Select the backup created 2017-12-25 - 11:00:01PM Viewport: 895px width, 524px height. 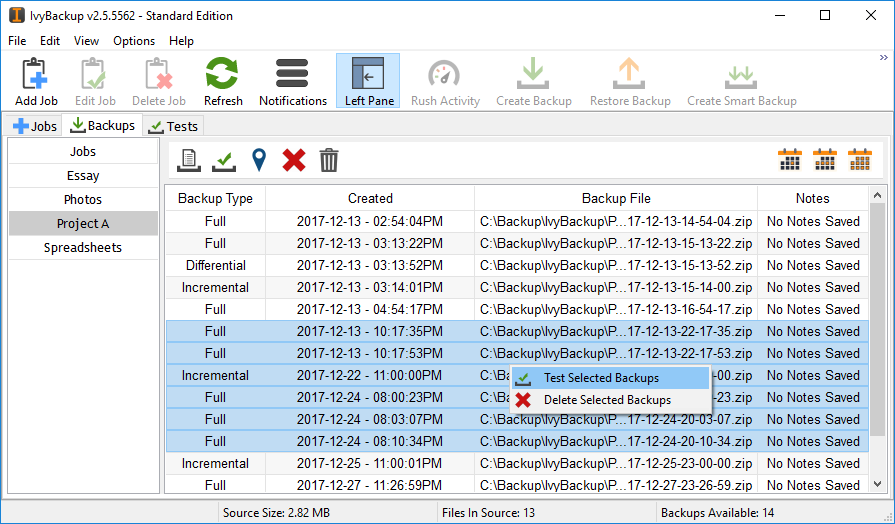click(x=517, y=463)
